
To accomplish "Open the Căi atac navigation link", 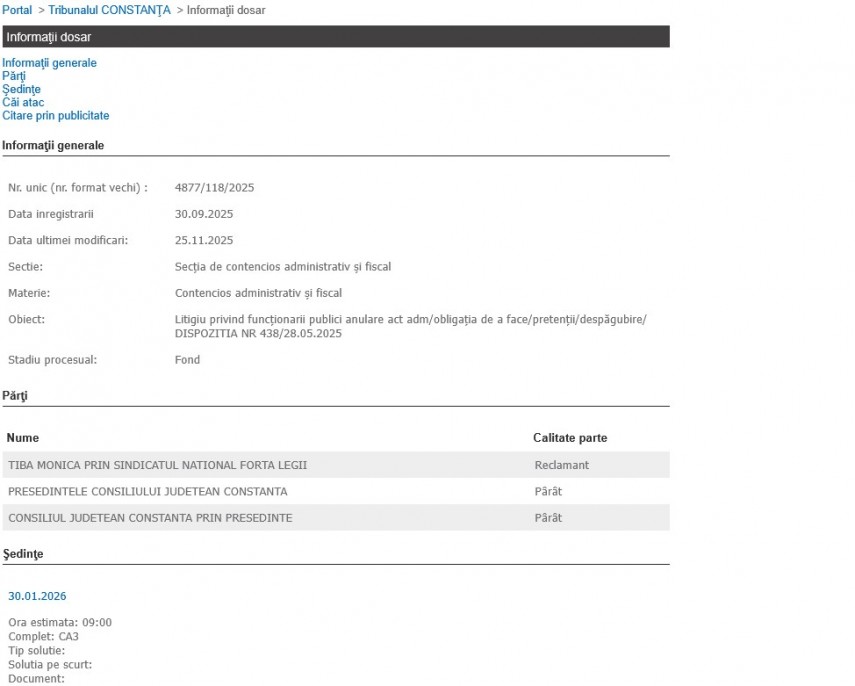I will click(x=23, y=102).
